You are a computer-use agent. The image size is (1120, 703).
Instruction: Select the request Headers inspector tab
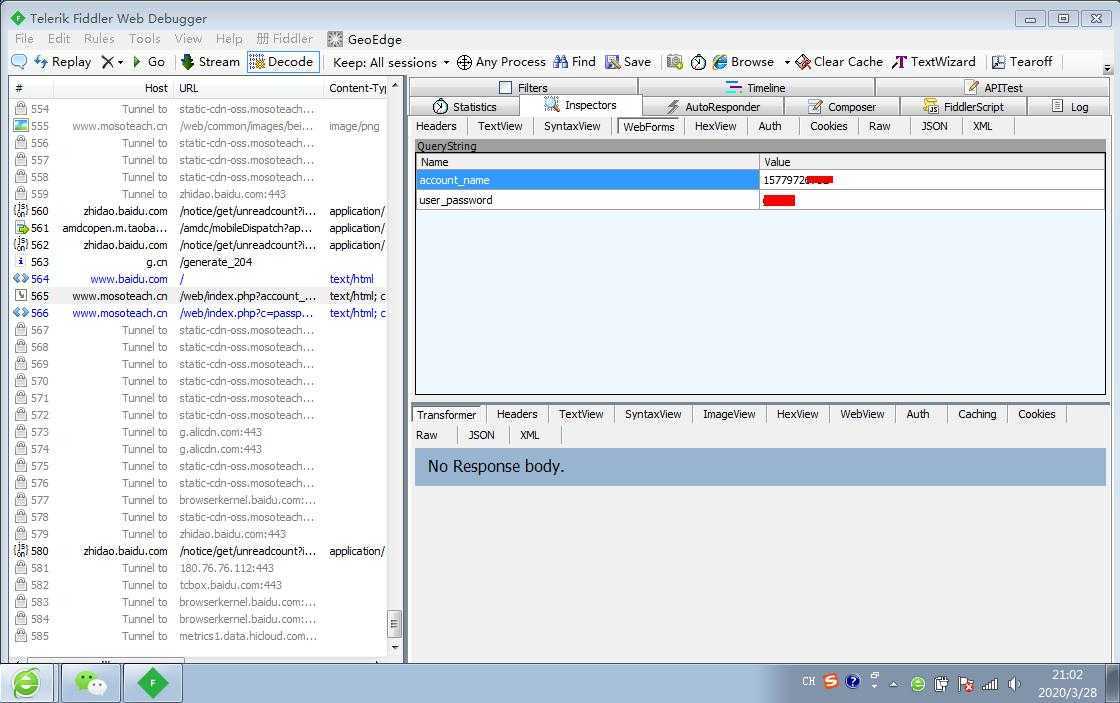pos(436,126)
